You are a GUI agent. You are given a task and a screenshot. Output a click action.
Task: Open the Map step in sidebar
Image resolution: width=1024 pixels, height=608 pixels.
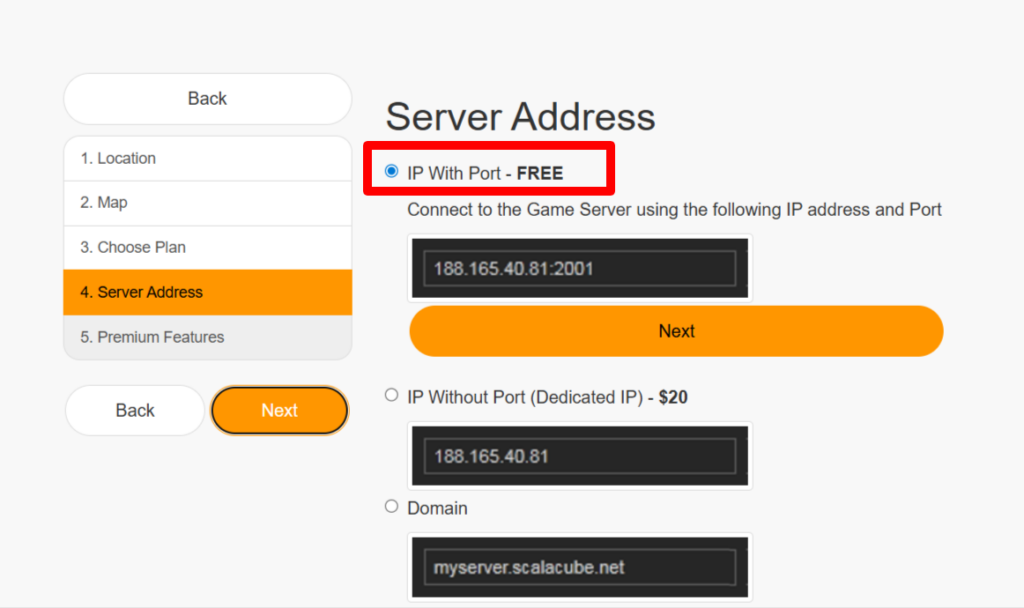point(207,203)
